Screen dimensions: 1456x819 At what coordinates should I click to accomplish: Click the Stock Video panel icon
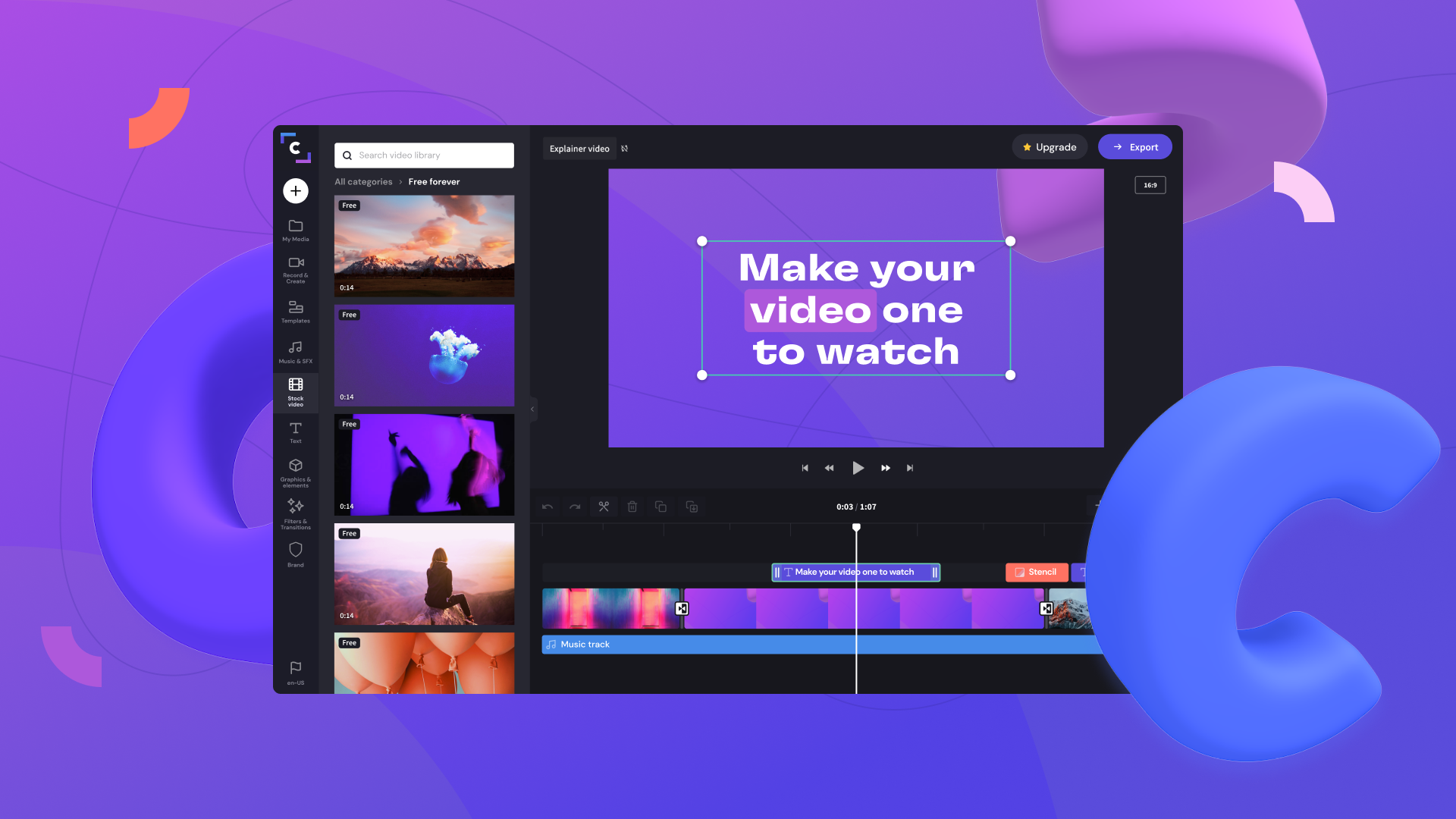(295, 390)
